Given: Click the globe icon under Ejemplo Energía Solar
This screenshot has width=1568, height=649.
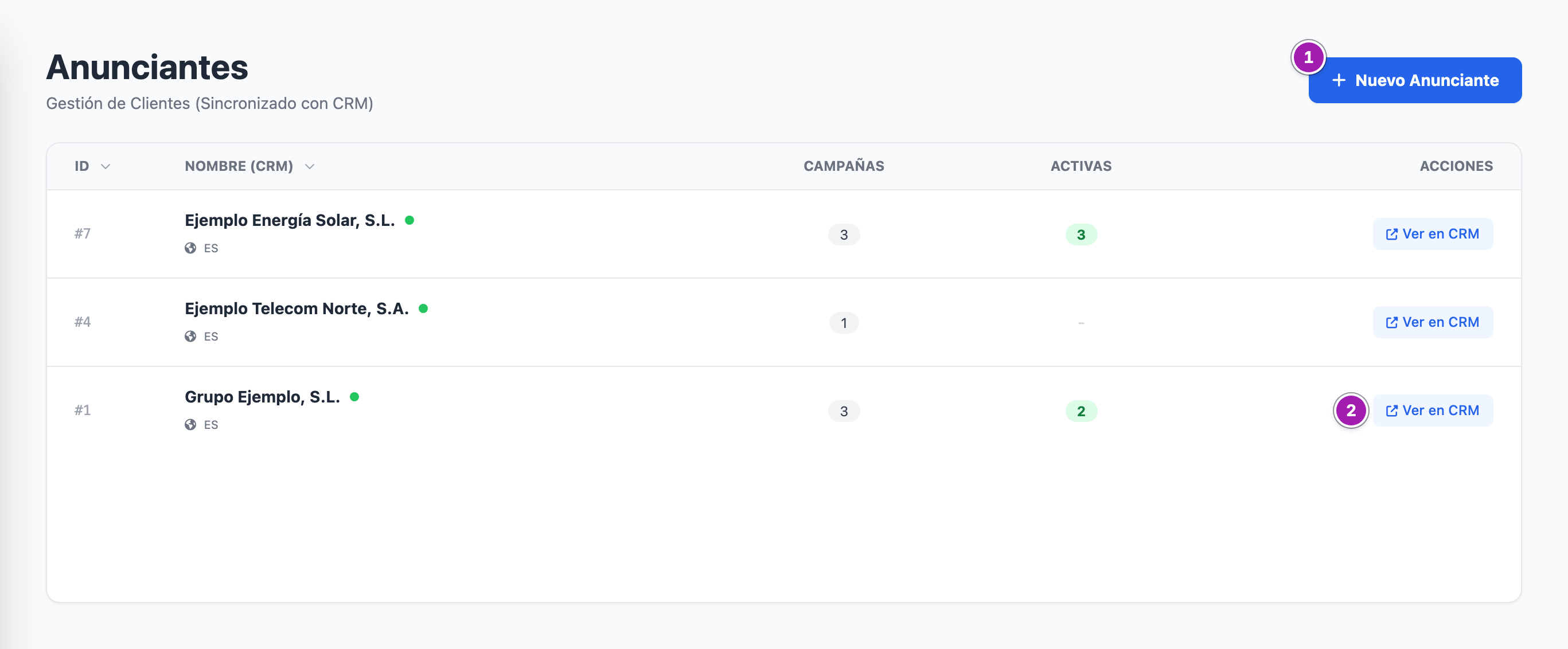Looking at the screenshot, I should point(190,248).
